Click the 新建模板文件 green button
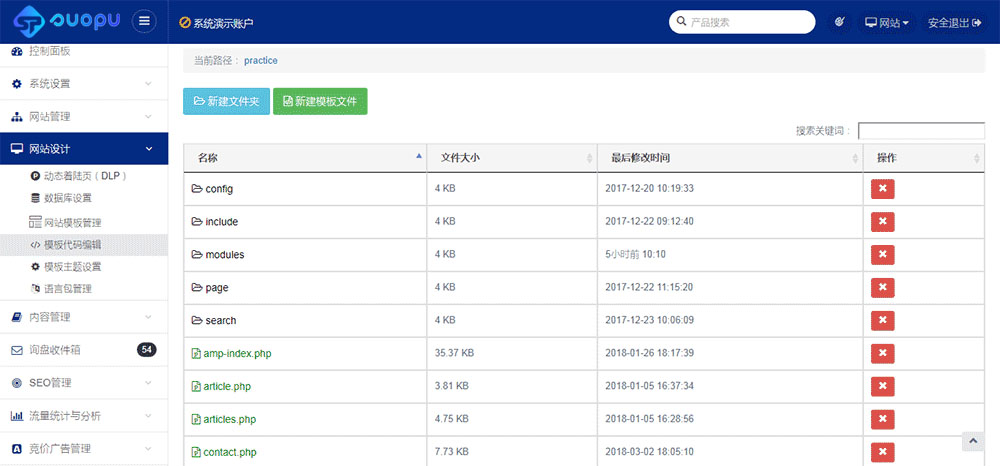This screenshot has height=466, width=1000. [x=320, y=101]
